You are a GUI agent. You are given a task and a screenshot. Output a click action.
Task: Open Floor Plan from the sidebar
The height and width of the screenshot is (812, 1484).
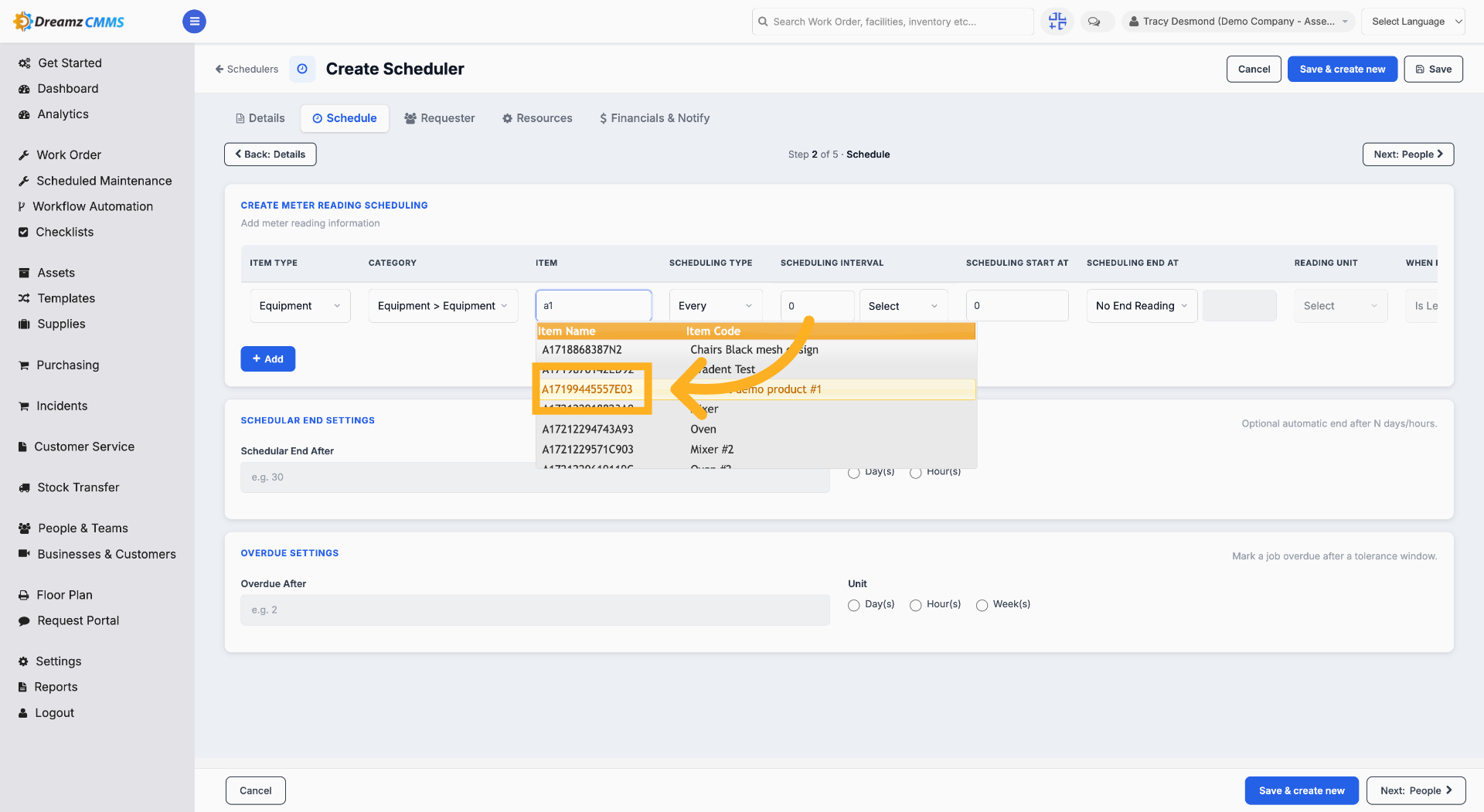click(64, 595)
